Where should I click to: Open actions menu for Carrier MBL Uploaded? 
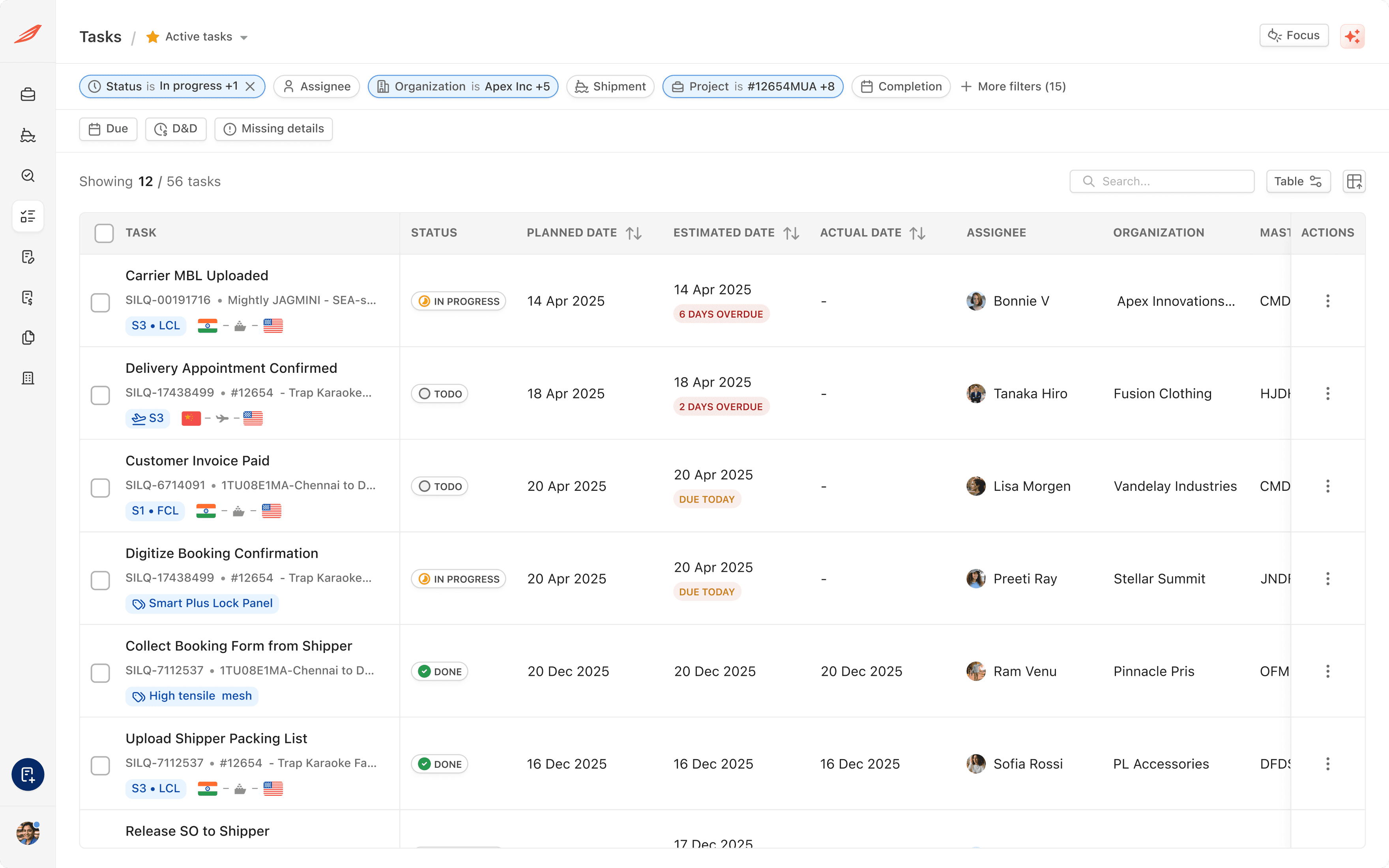coord(1327,301)
